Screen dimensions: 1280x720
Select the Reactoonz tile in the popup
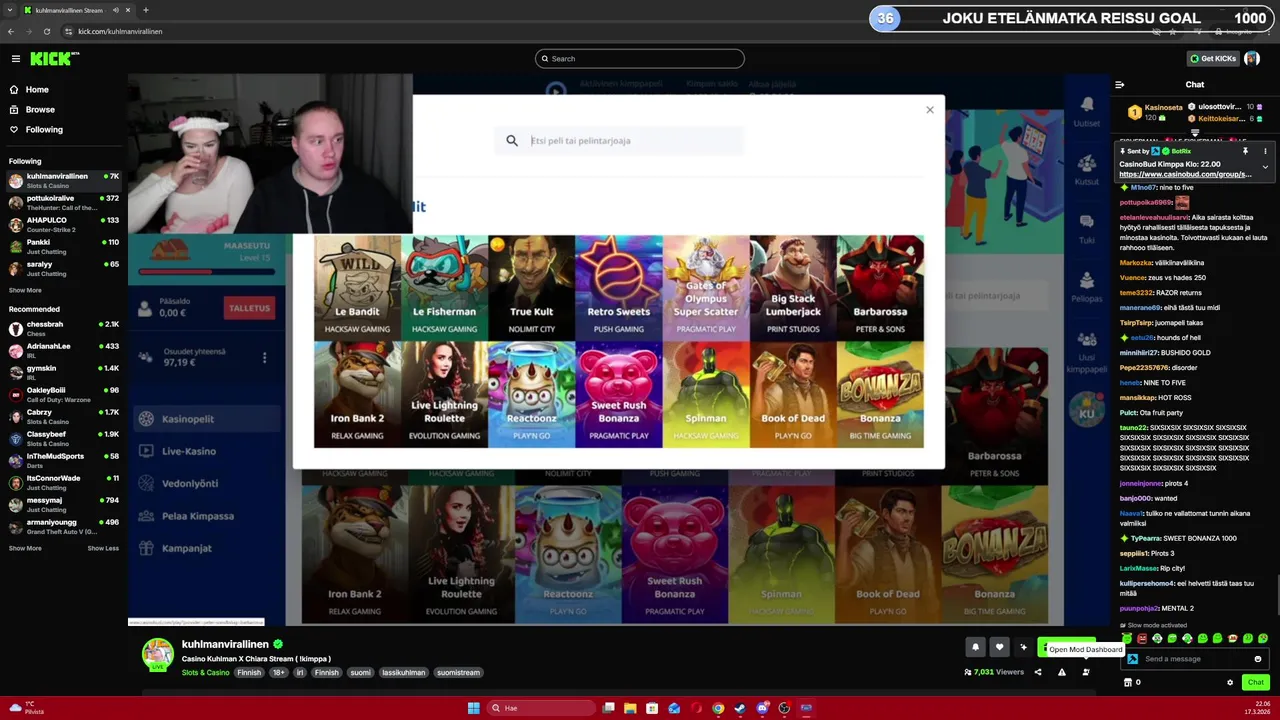[x=531, y=394]
